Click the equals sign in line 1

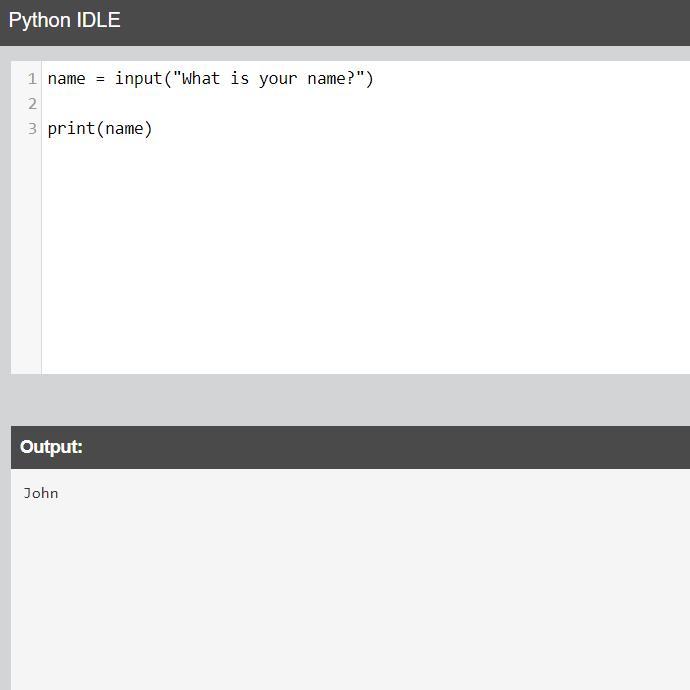pyautogui.click(x=100, y=79)
